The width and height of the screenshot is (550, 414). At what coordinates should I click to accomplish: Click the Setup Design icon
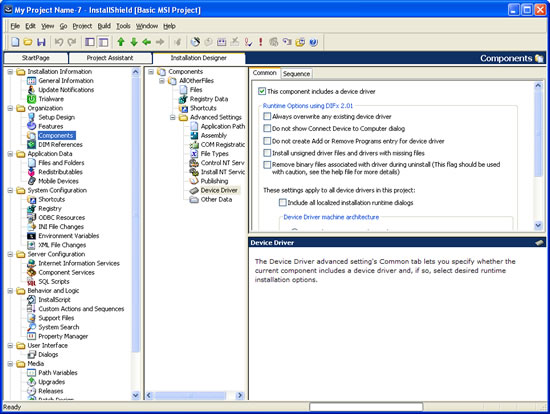point(32,117)
